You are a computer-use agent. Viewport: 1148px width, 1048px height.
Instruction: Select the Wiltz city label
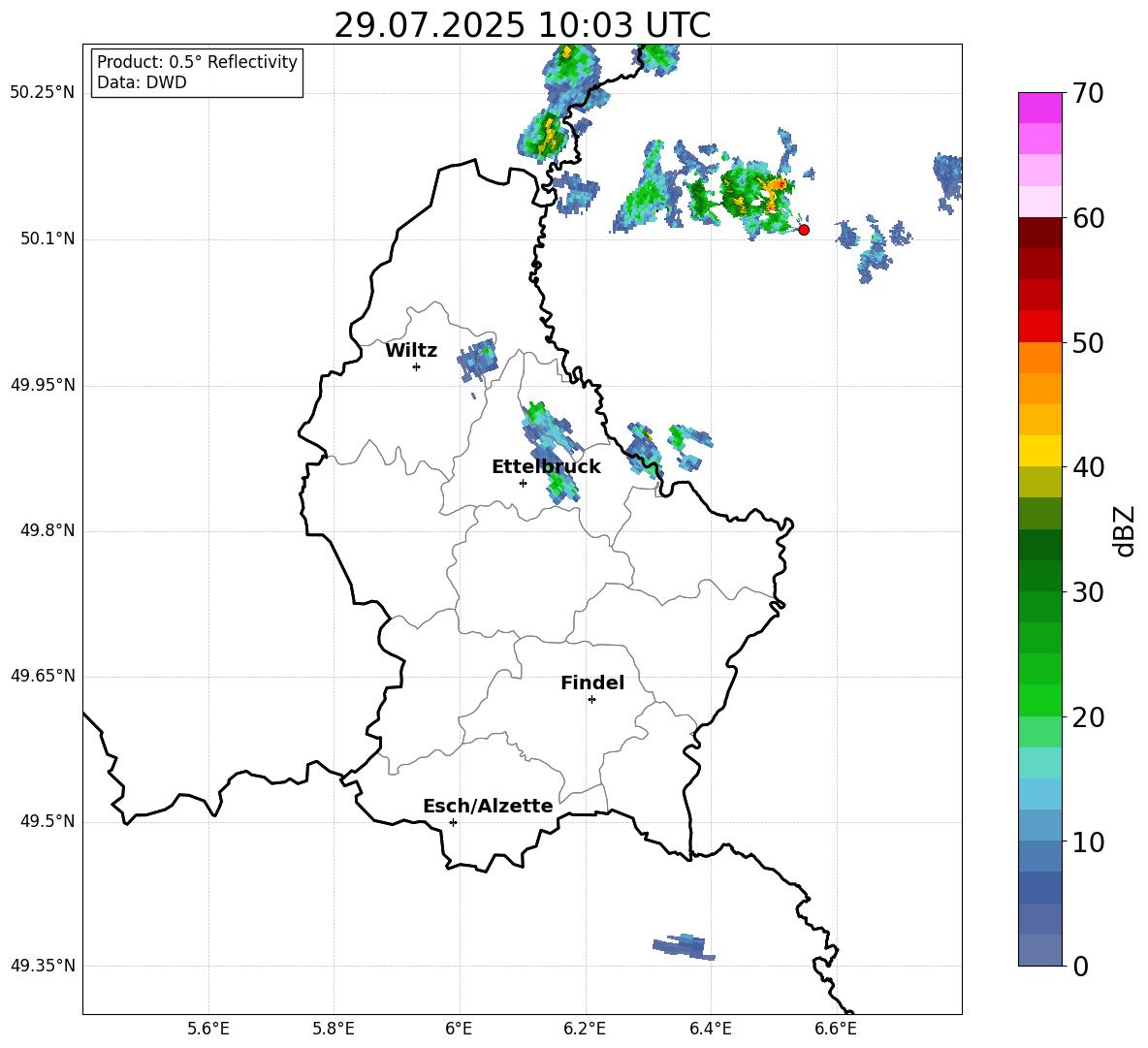pos(411,351)
